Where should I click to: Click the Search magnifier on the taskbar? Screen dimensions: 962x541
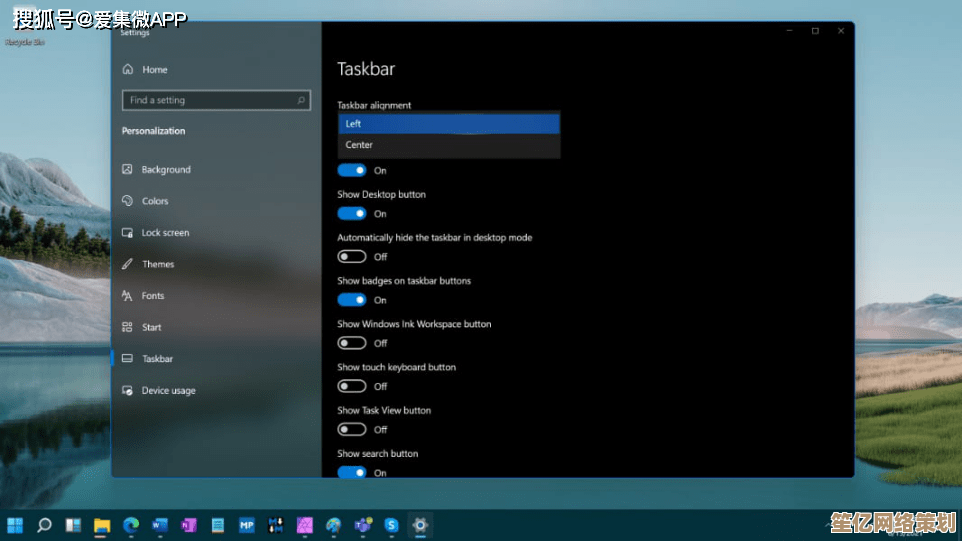click(x=44, y=524)
